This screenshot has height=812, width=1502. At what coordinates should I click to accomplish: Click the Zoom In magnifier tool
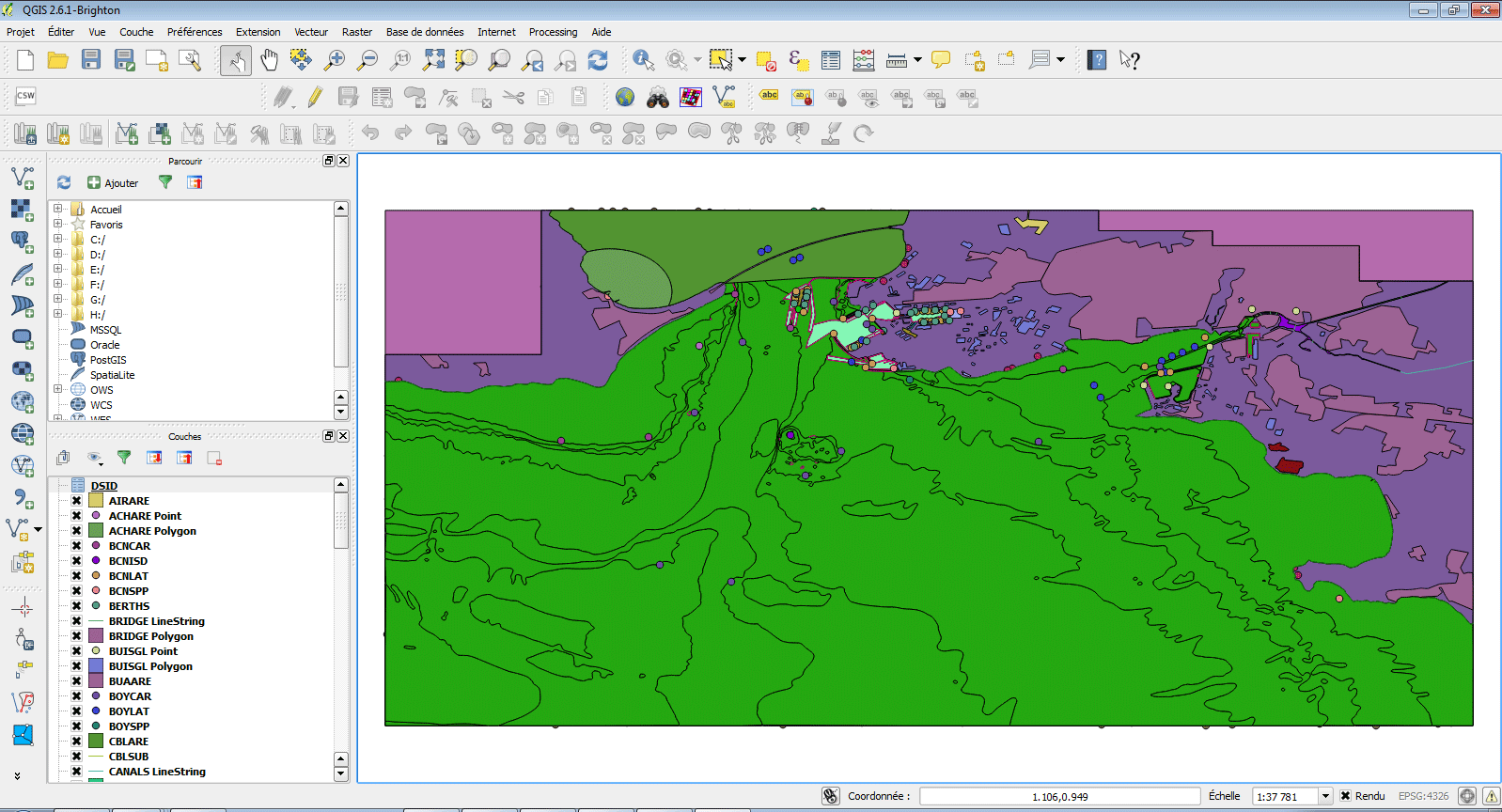pos(334,61)
